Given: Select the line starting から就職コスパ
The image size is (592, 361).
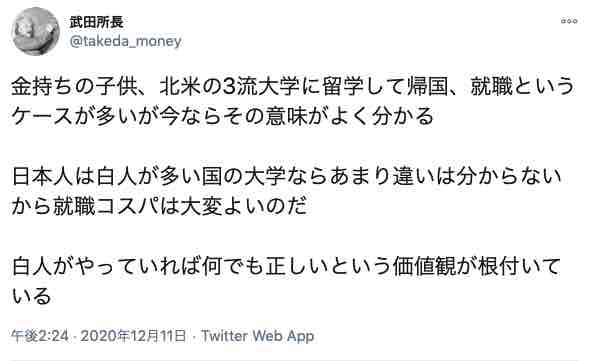Looking at the screenshot, I should (159, 207).
